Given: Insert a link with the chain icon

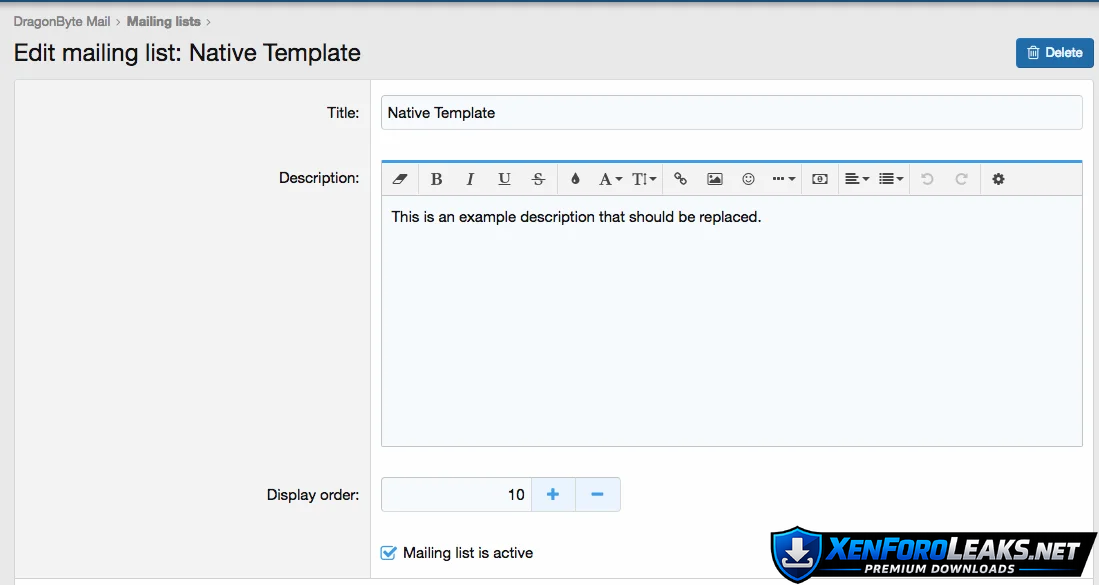Looking at the screenshot, I should point(680,179).
